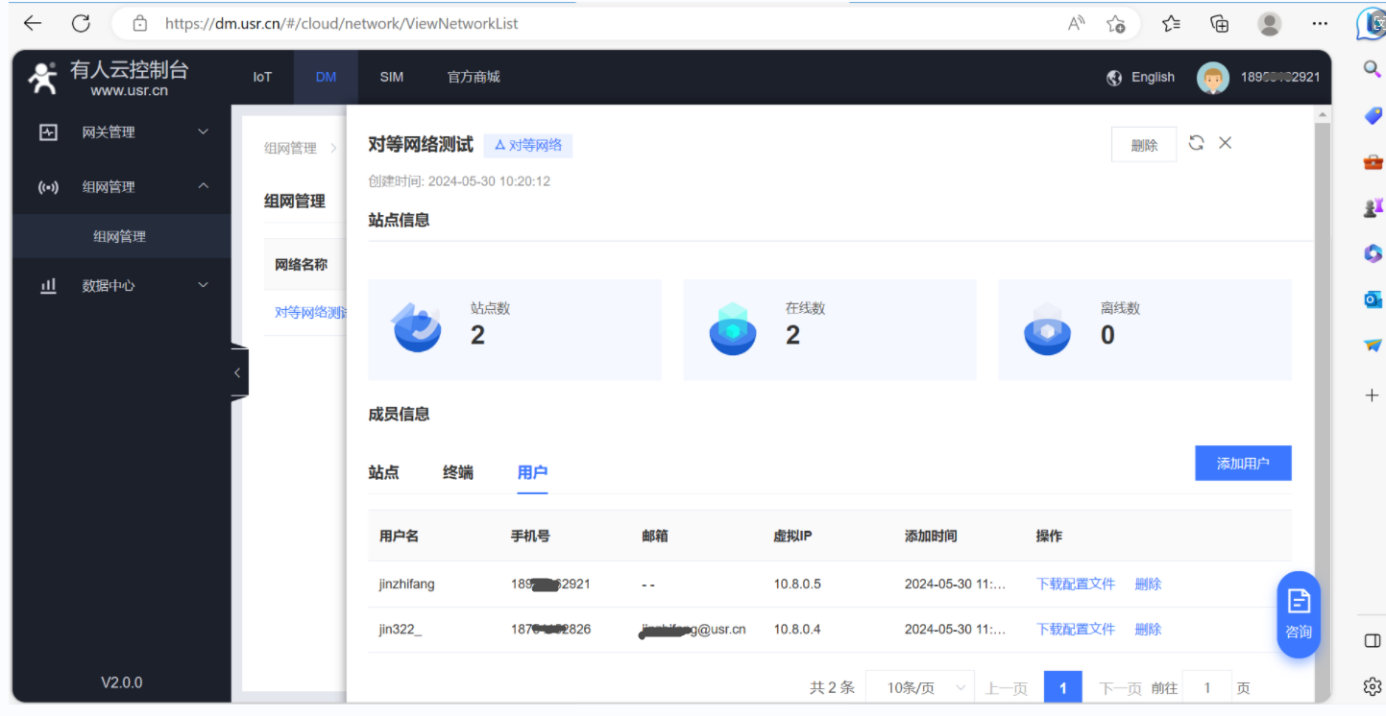Click the Edge favorites star icon
The width and height of the screenshot is (1386, 716).
pyautogui.click(x=1116, y=23)
